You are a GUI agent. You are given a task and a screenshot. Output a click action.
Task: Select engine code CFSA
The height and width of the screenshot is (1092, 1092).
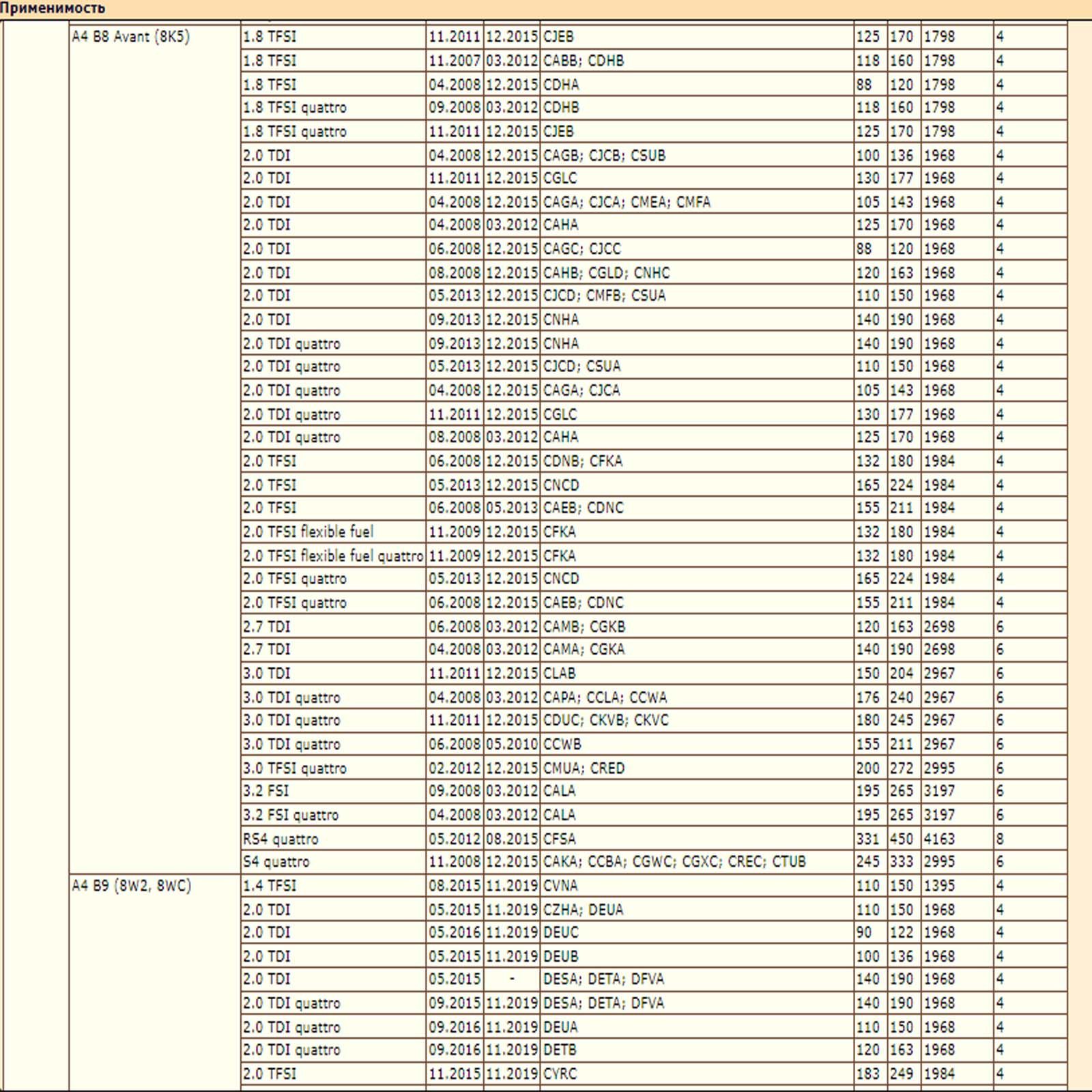[559, 839]
